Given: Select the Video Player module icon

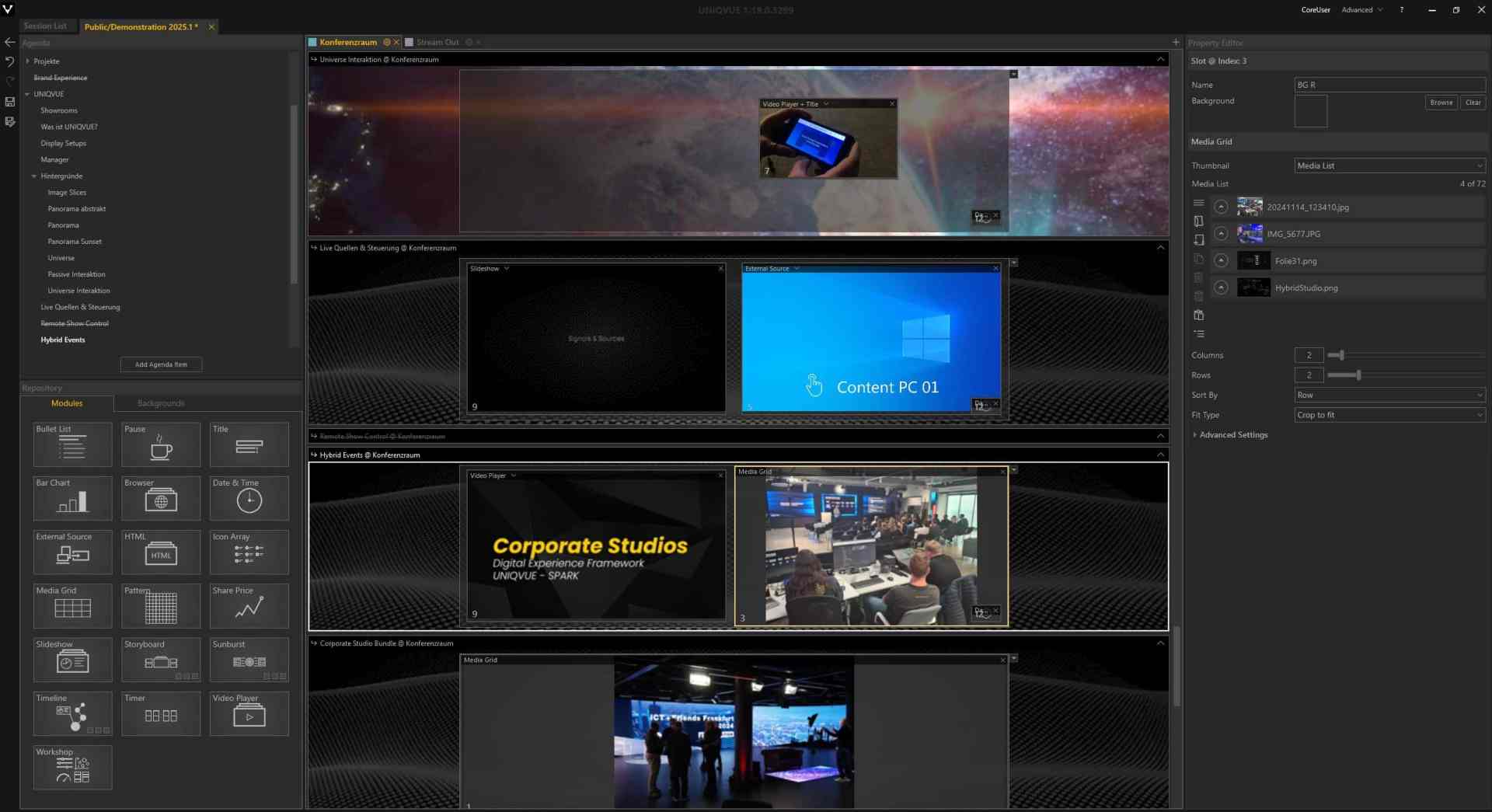Looking at the screenshot, I should tap(249, 713).
